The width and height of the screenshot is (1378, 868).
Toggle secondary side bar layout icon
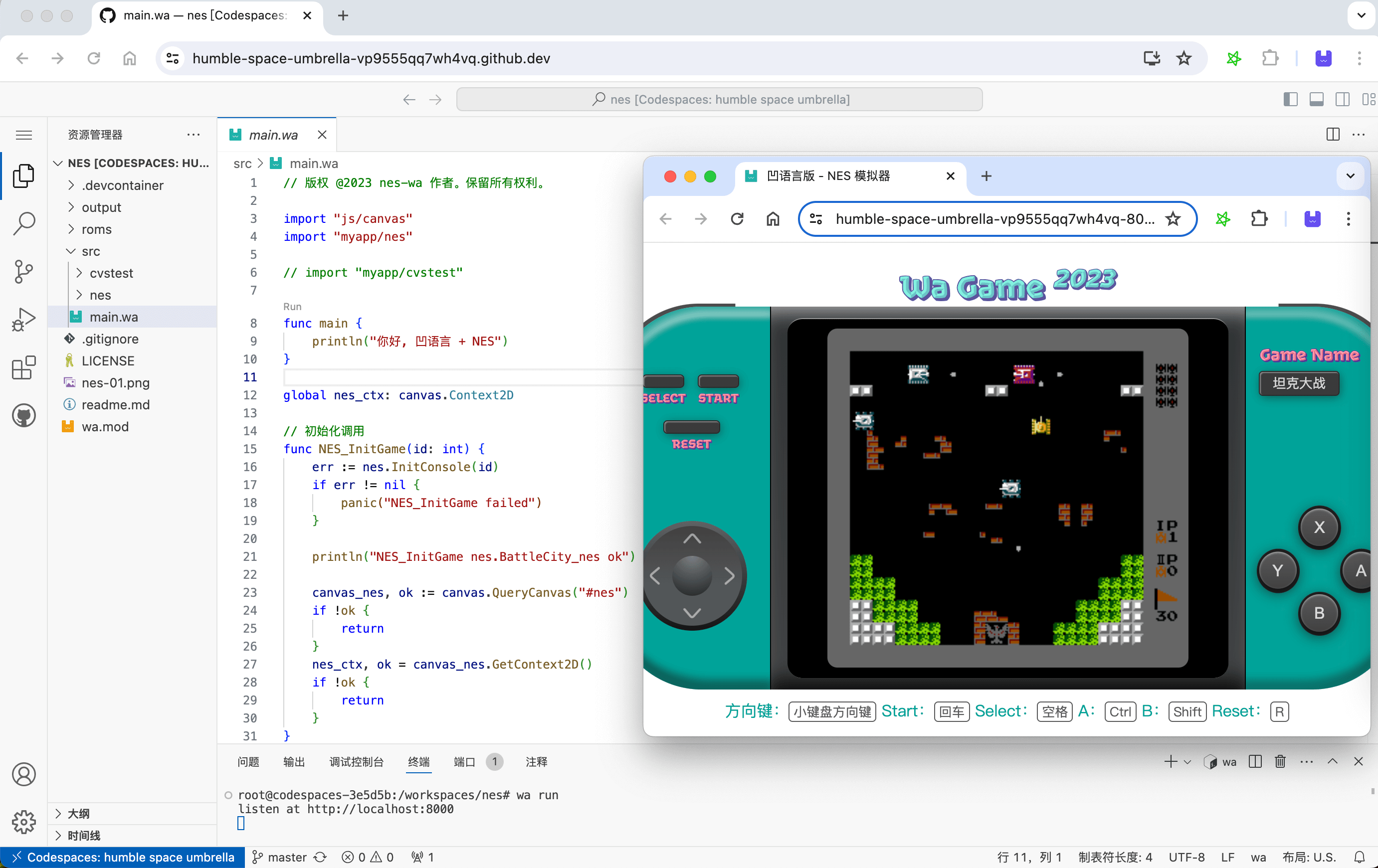(1342, 100)
